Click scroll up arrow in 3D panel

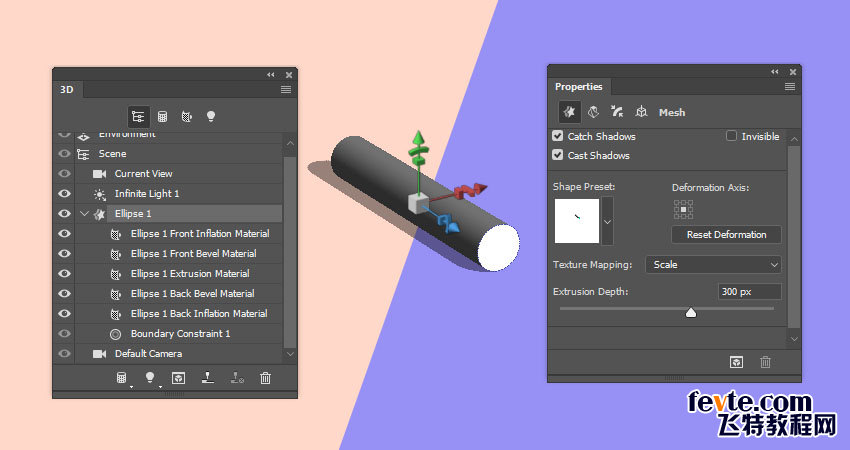point(290,143)
